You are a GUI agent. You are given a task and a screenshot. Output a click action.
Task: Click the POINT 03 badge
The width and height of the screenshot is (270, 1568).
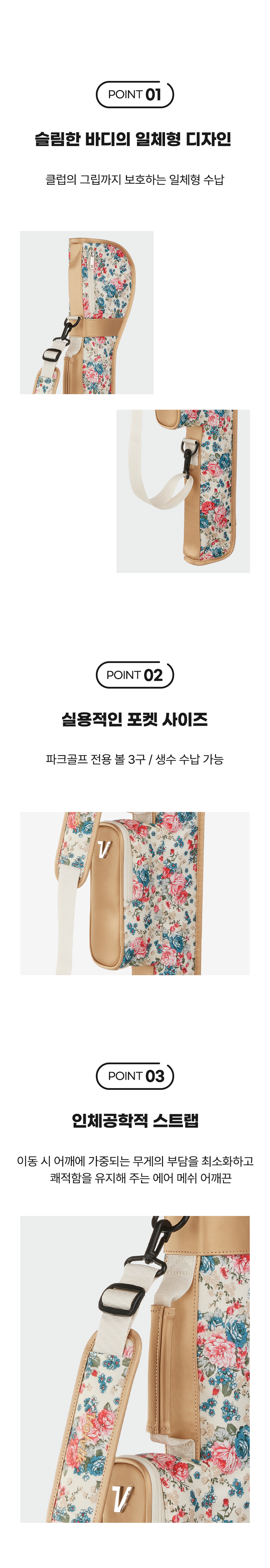tap(135, 1076)
